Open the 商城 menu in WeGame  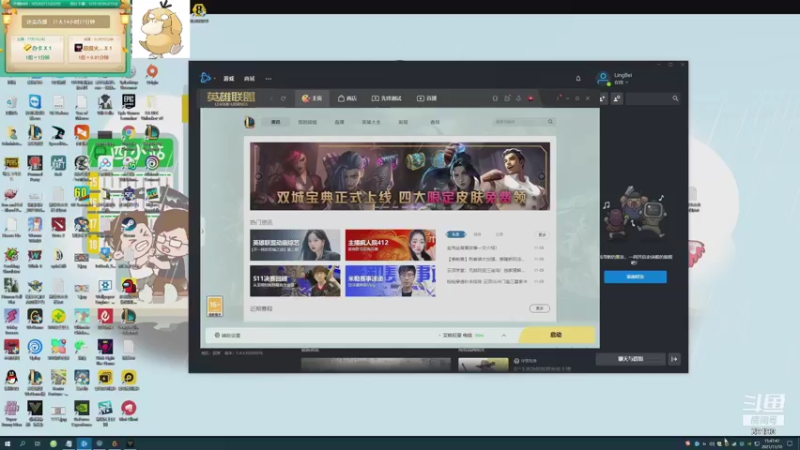tap(249, 79)
